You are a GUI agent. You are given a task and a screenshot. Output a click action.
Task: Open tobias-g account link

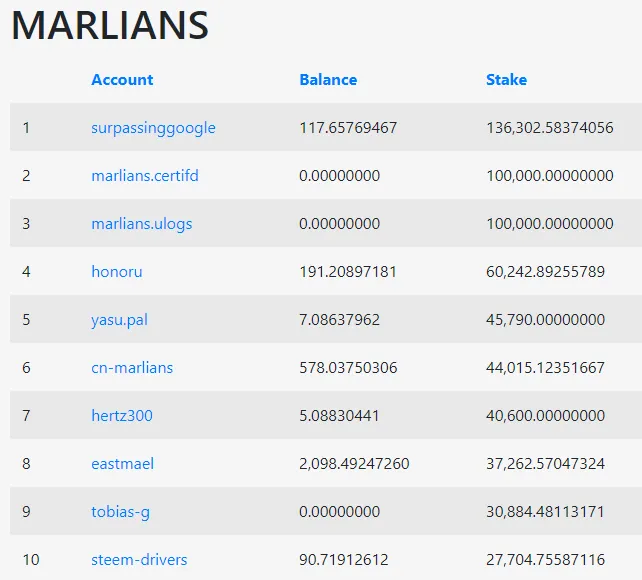click(120, 512)
